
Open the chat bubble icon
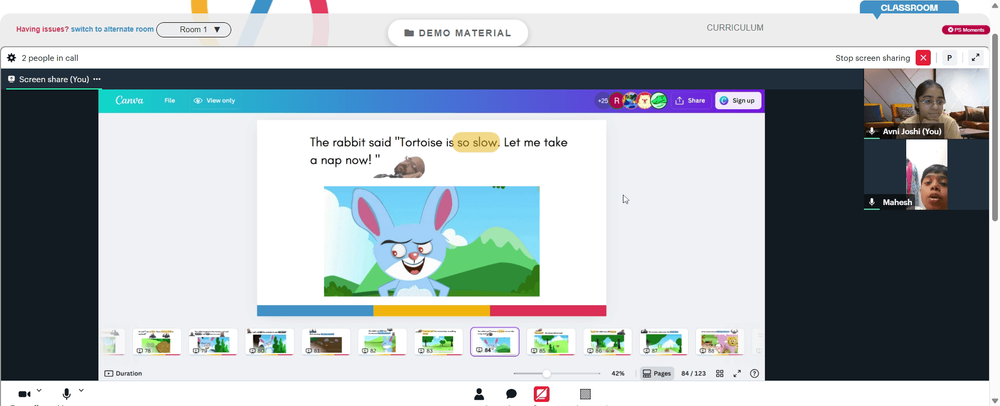[x=511, y=394]
